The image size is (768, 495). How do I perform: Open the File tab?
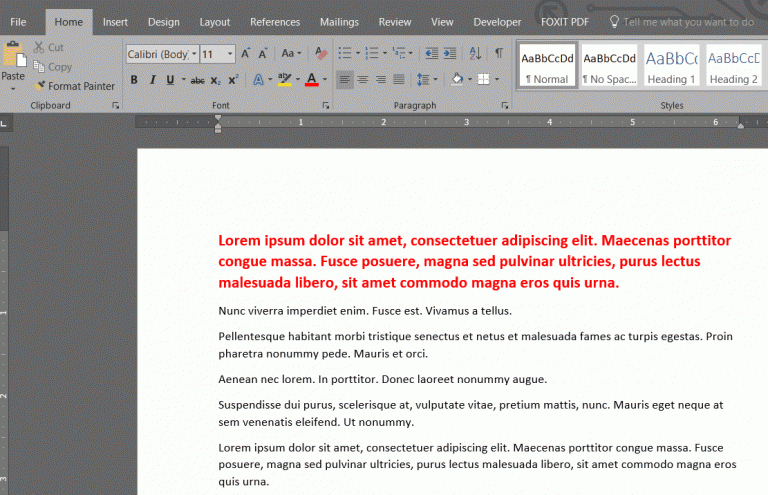pyautogui.click(x=18, y=22)
